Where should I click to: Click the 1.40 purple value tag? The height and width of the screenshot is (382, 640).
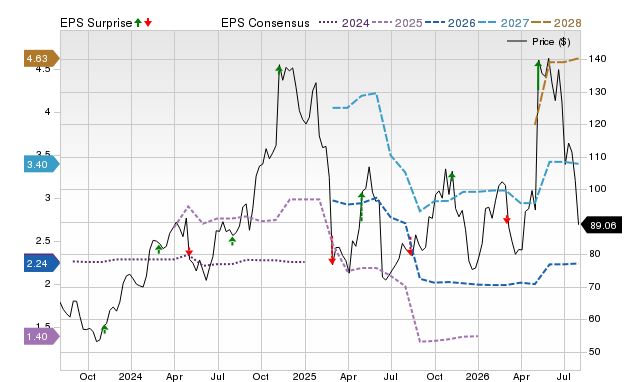click(x=41, y=337)
